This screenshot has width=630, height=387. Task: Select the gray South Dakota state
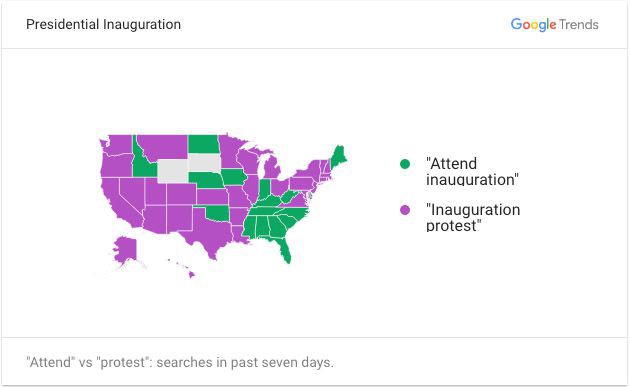(x=205, y=162)
